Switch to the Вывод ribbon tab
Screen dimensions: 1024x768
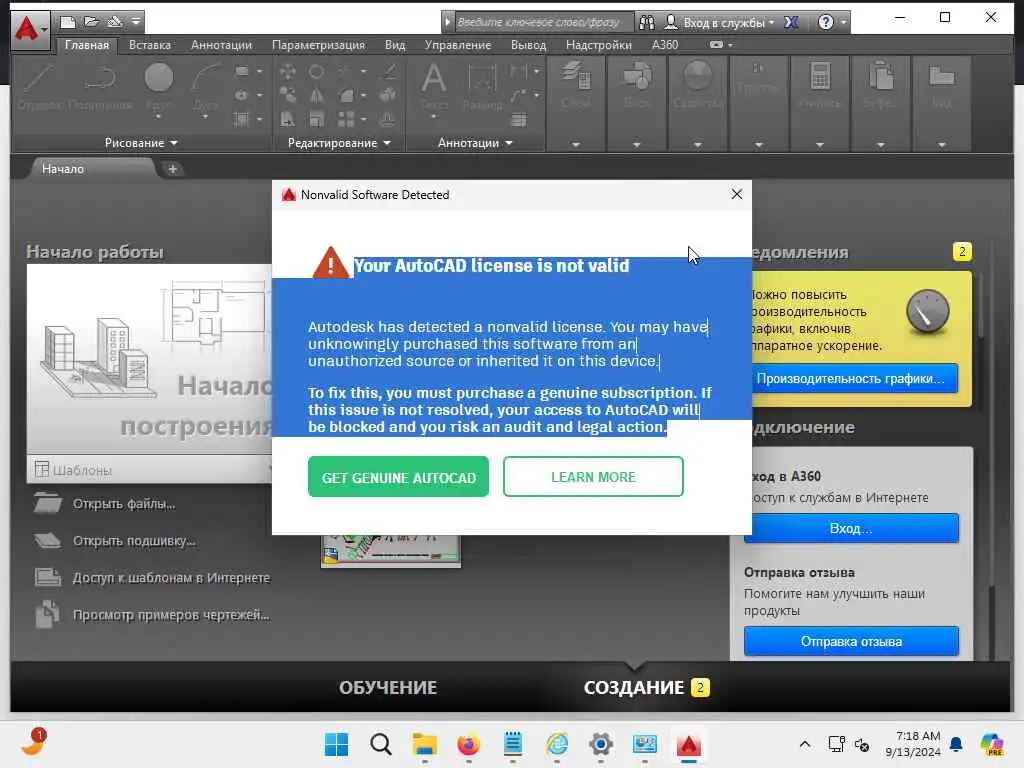coord(528,44)
